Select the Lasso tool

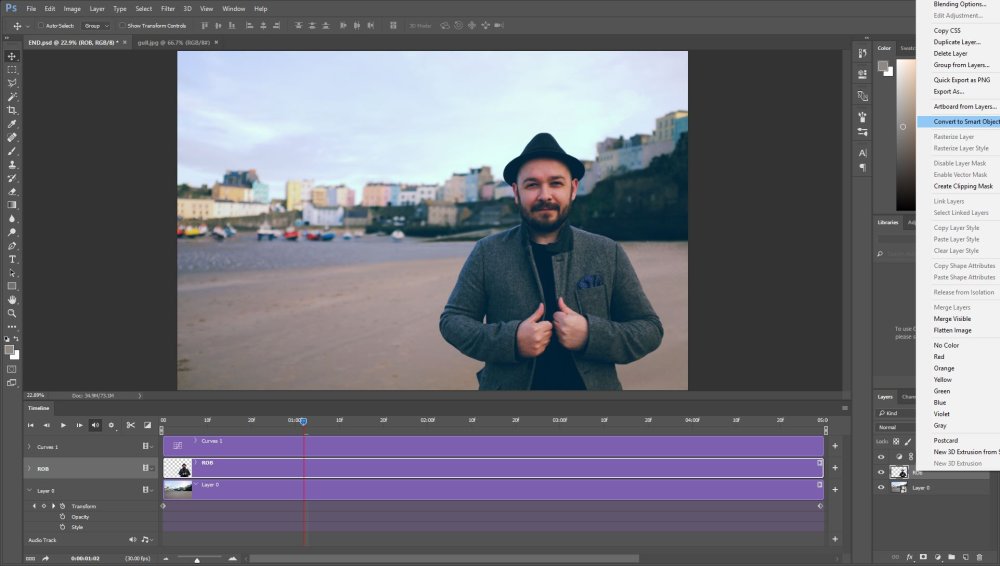pyautogui.click(x=11, y=83)
